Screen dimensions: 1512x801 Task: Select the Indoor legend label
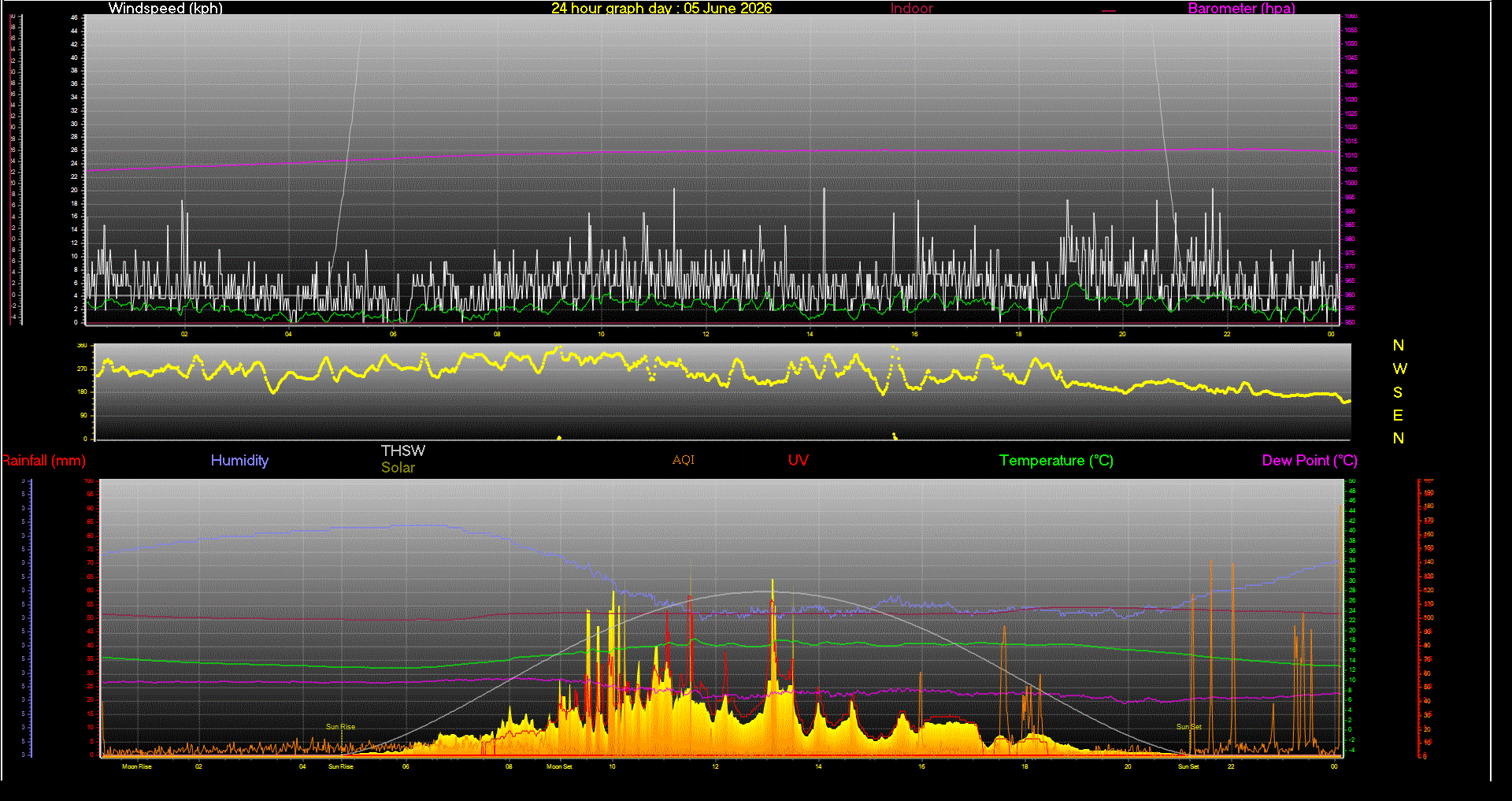[912, 9]
